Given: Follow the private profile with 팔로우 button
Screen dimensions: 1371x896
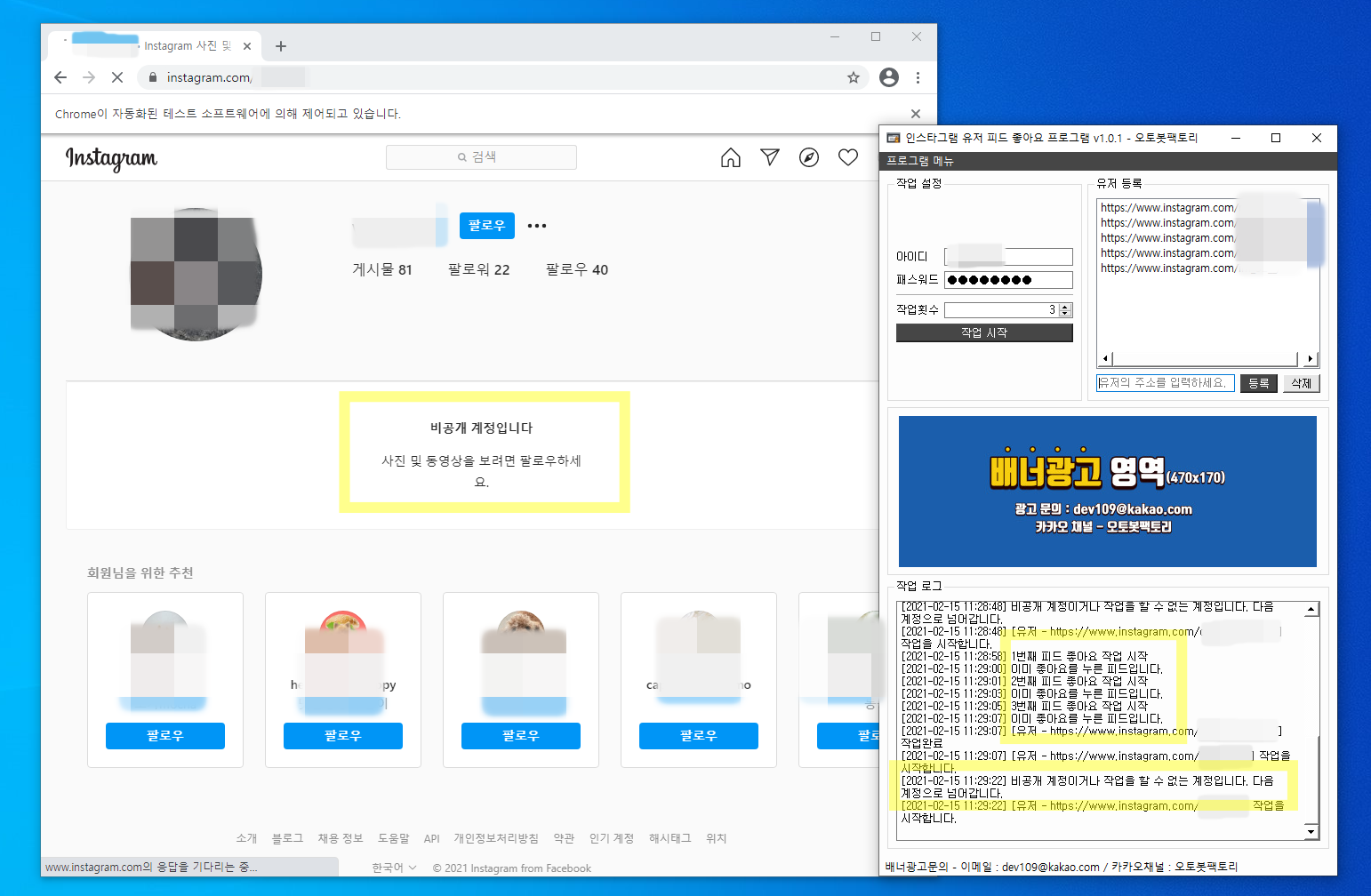Looking at the screenshot, I should click(487, 226).
